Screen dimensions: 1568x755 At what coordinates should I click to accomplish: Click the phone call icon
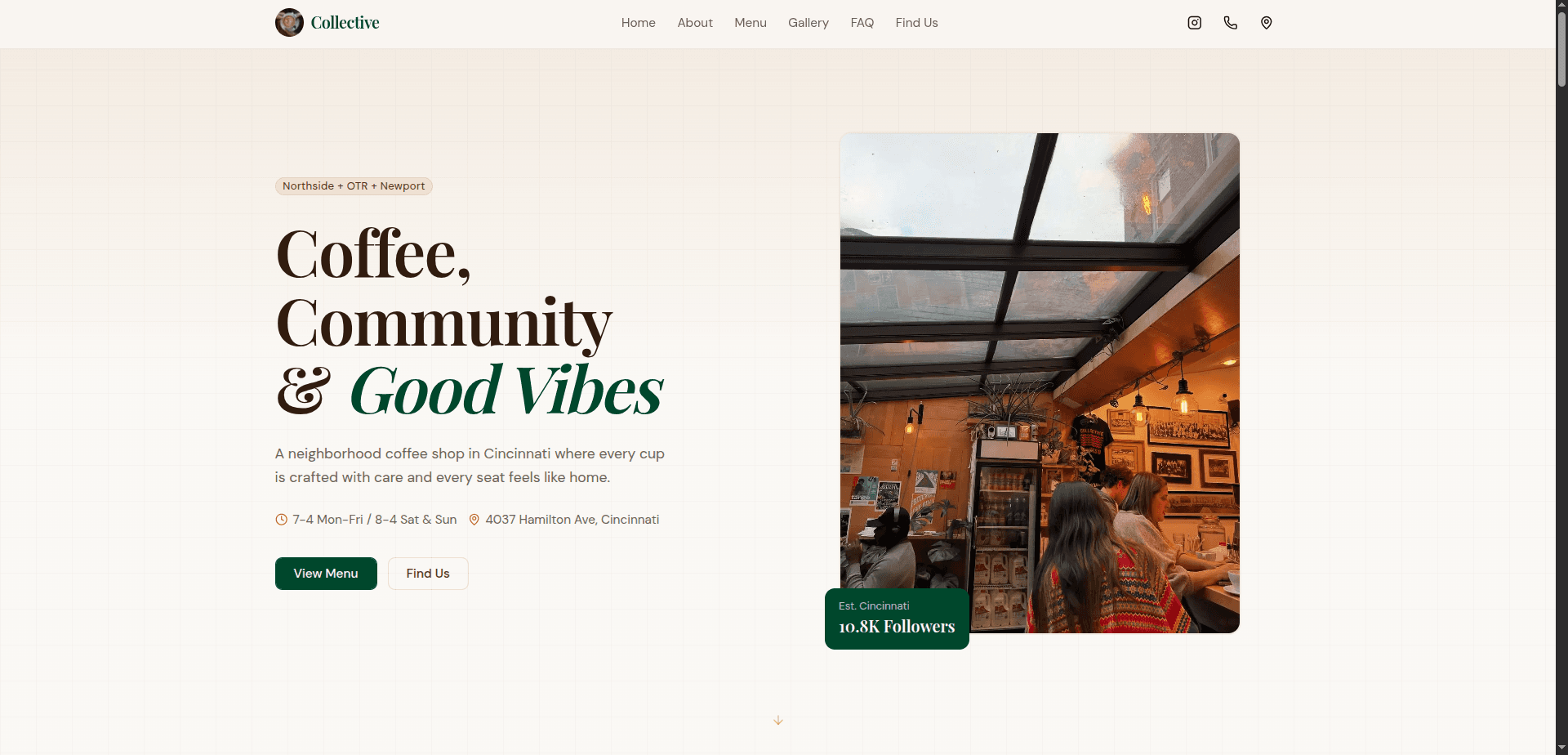[x=1230, y=23]
